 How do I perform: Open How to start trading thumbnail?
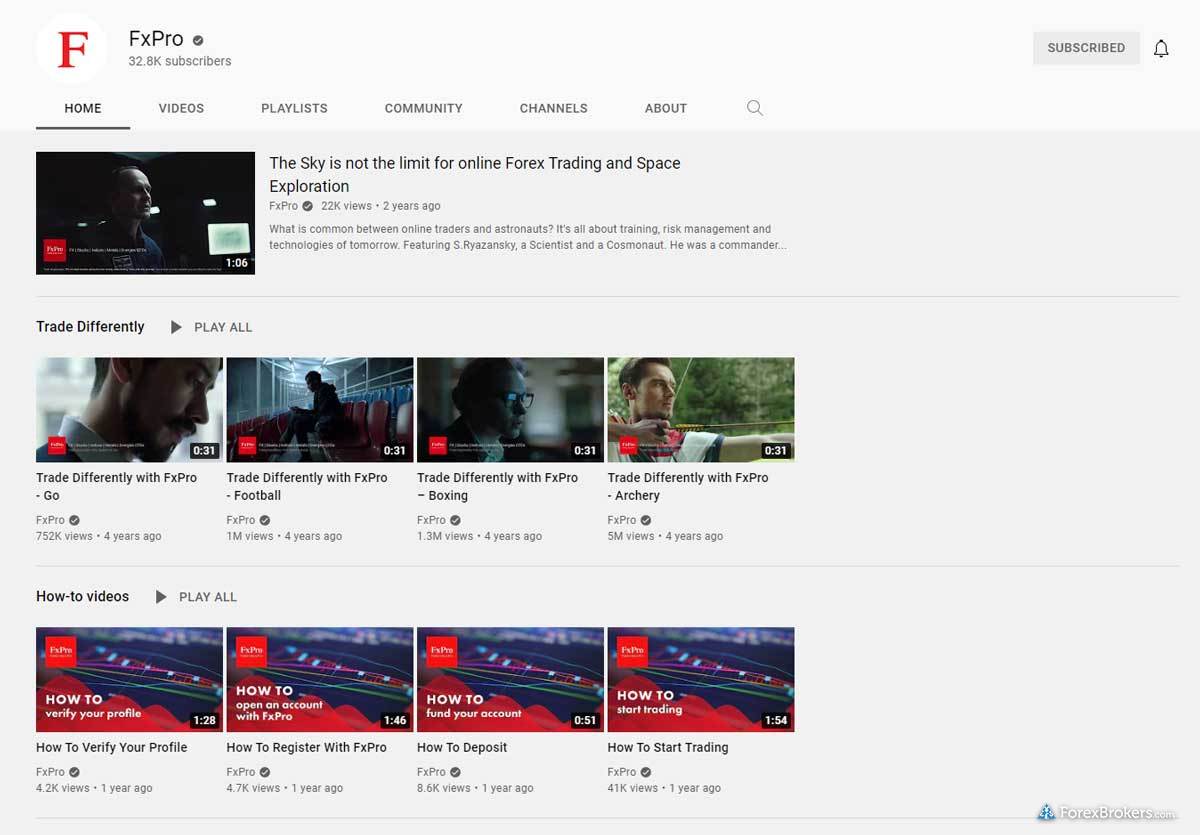pyautogui.click(x=701, y=680)
